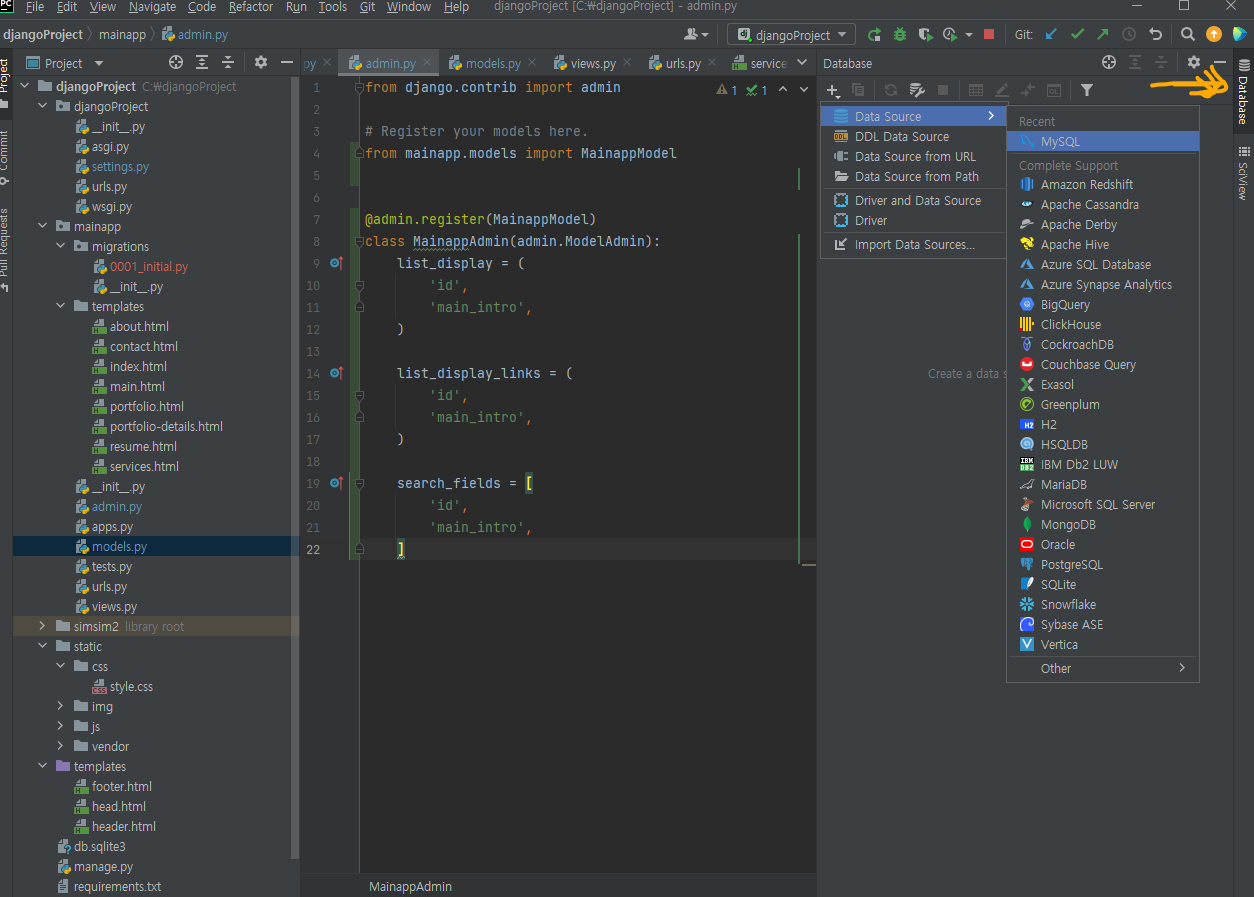Open the query console QL icon

tap(1054, 91)
